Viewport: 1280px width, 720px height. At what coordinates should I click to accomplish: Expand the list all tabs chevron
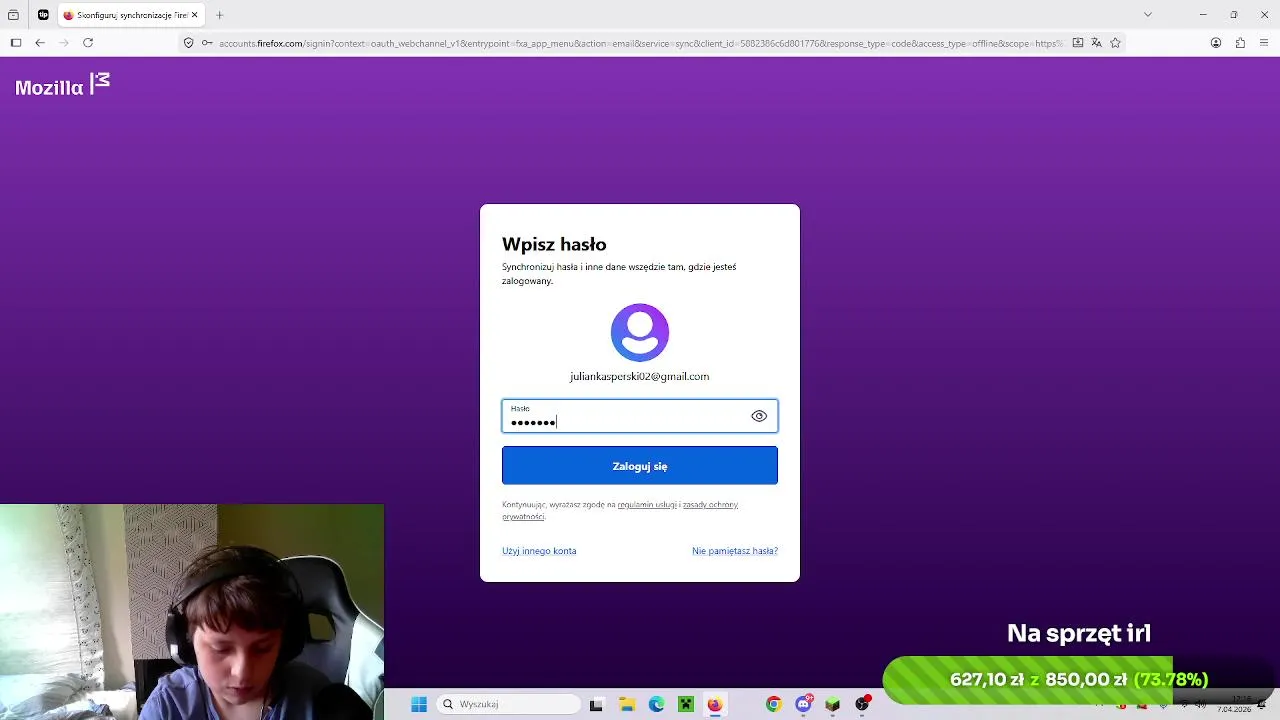pyautogui.click(x=1148, y=15)
